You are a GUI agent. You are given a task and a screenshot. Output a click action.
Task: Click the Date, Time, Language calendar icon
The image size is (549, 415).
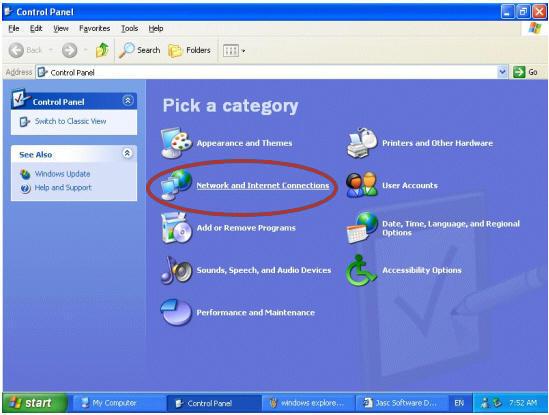click(362, 228)
